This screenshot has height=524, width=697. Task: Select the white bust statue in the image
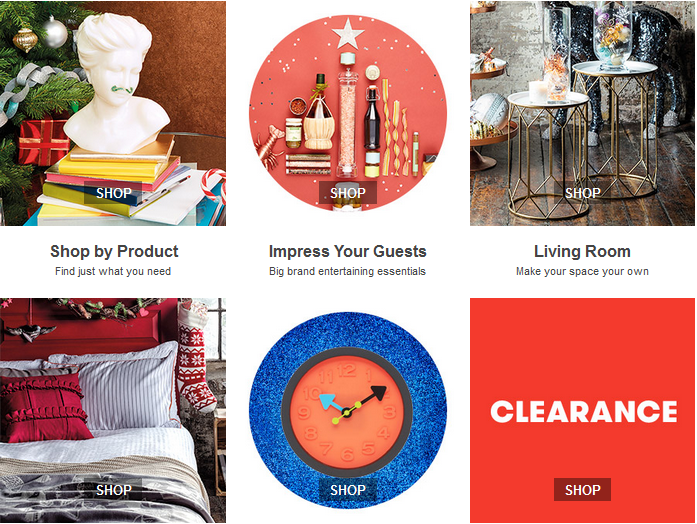pyautogui.click(x=116, y=84)
